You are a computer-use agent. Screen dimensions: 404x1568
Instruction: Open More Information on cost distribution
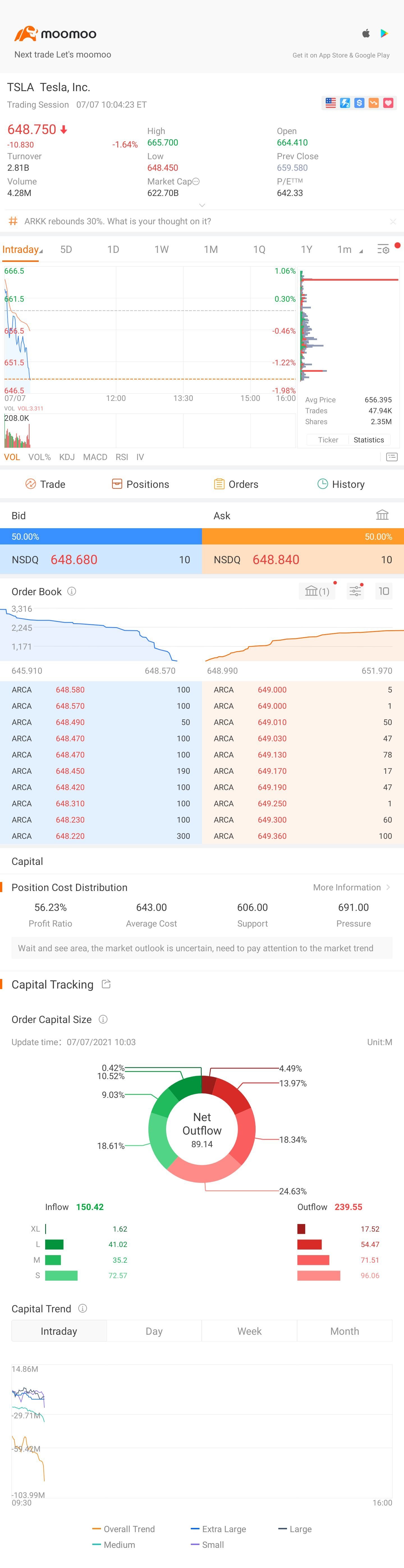(352, 888)
